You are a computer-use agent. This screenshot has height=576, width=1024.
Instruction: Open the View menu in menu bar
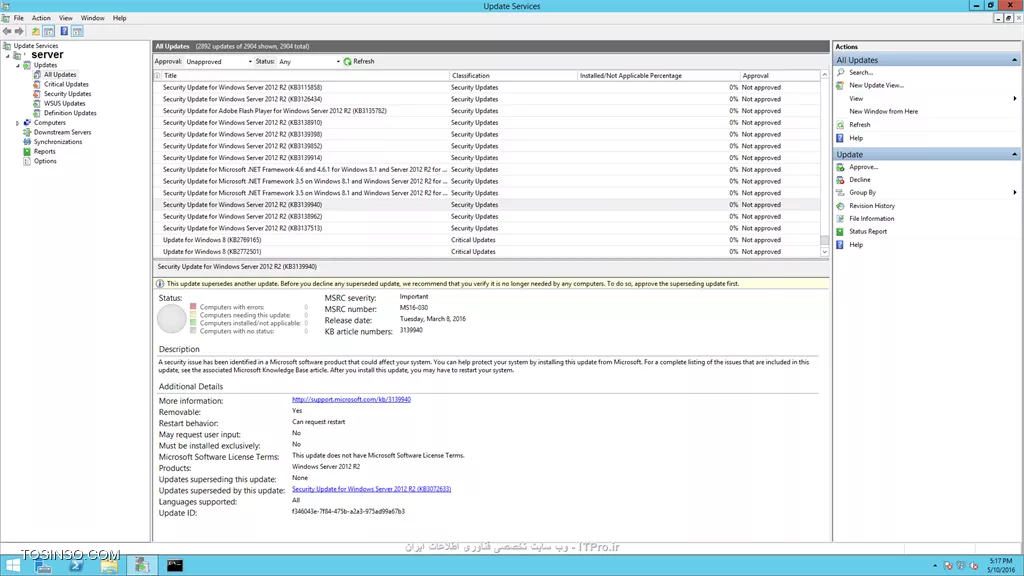pyautogui.click(x=66, y=18)
